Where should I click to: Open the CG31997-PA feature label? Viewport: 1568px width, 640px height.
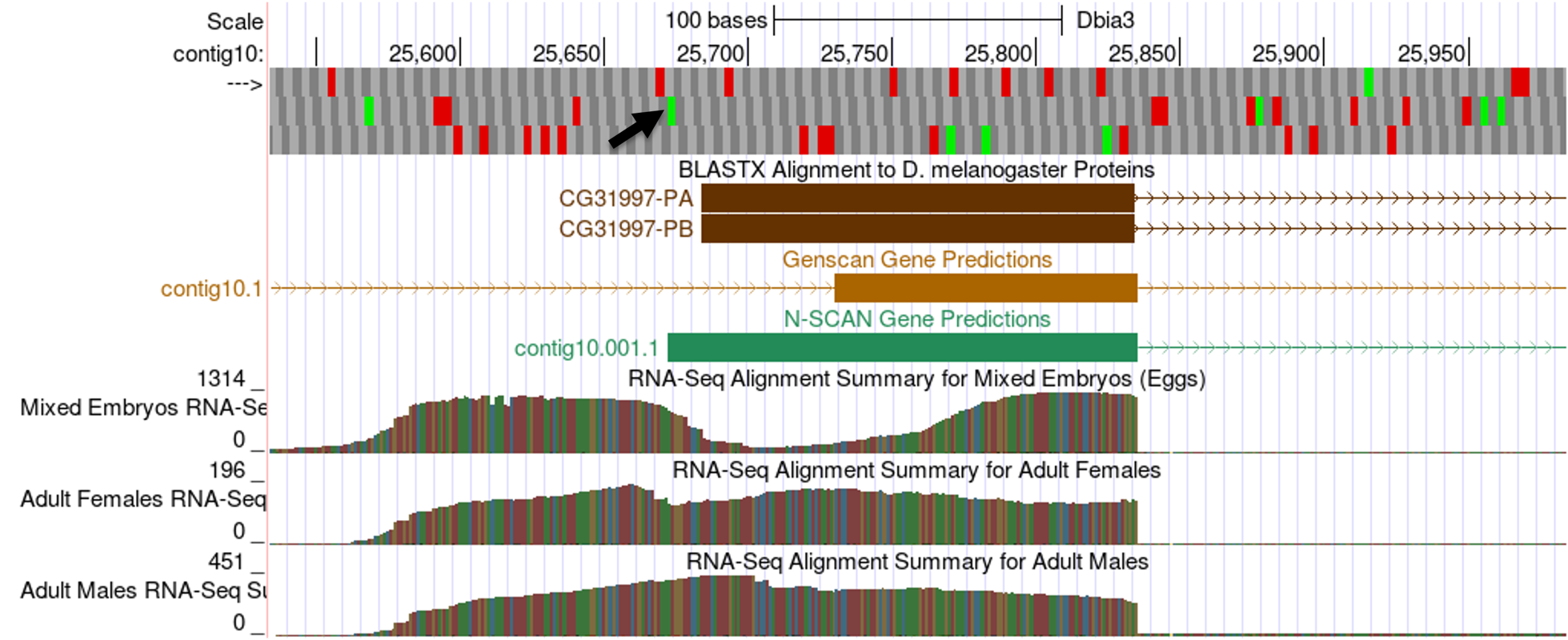click(x=626, y=198)
